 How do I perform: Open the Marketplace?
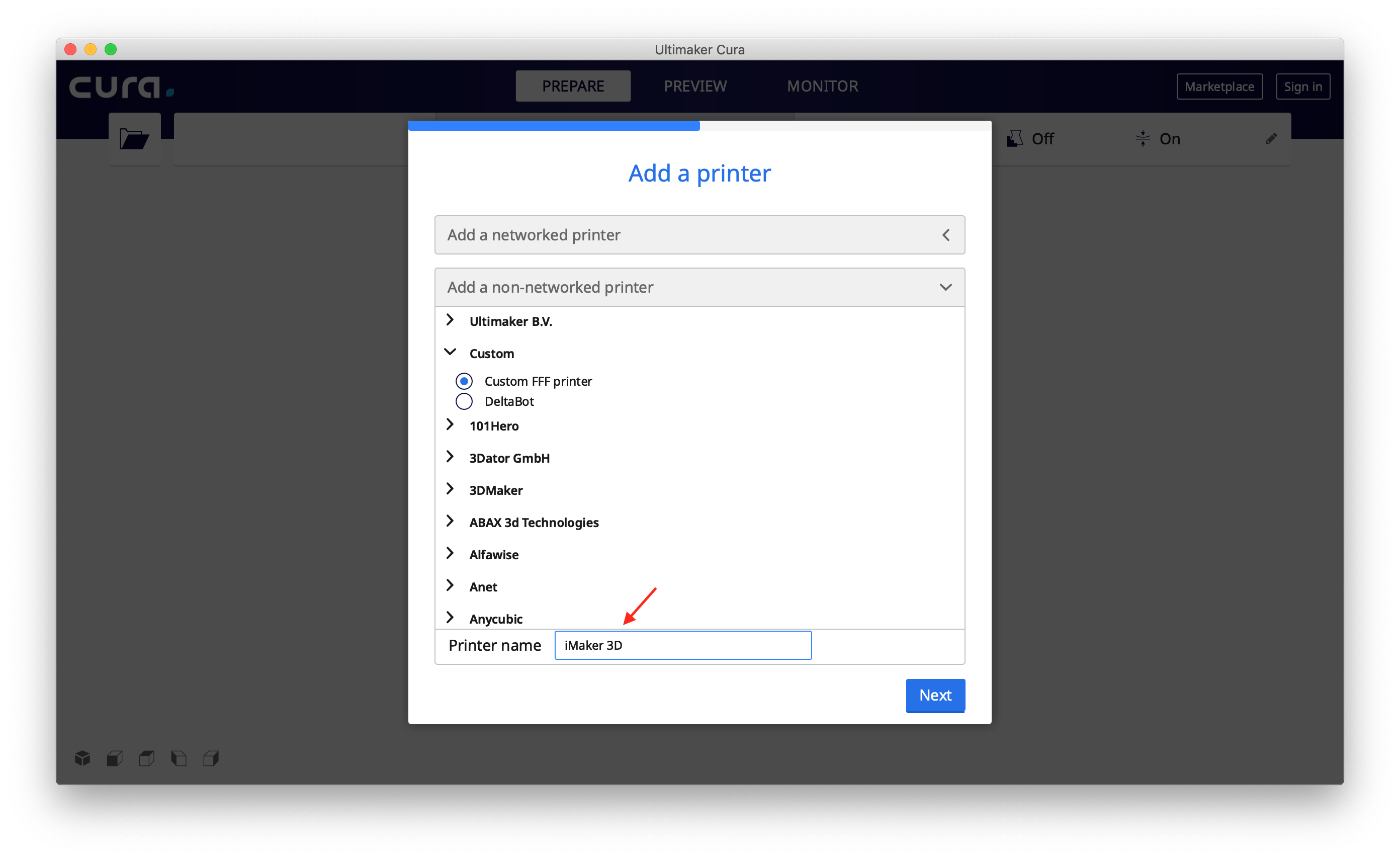(1219, 87)
